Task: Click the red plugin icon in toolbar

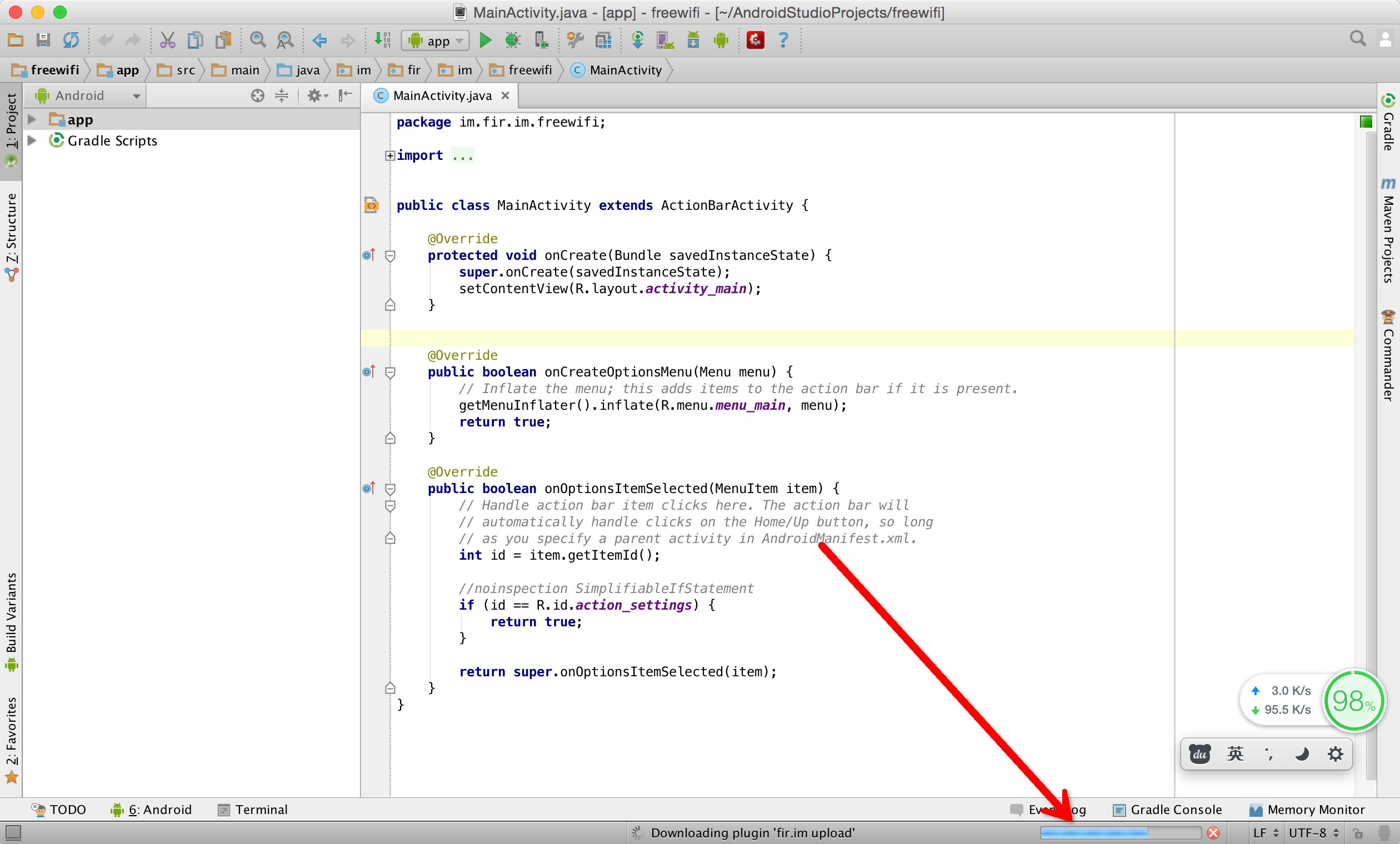Action: pos(755,41)
